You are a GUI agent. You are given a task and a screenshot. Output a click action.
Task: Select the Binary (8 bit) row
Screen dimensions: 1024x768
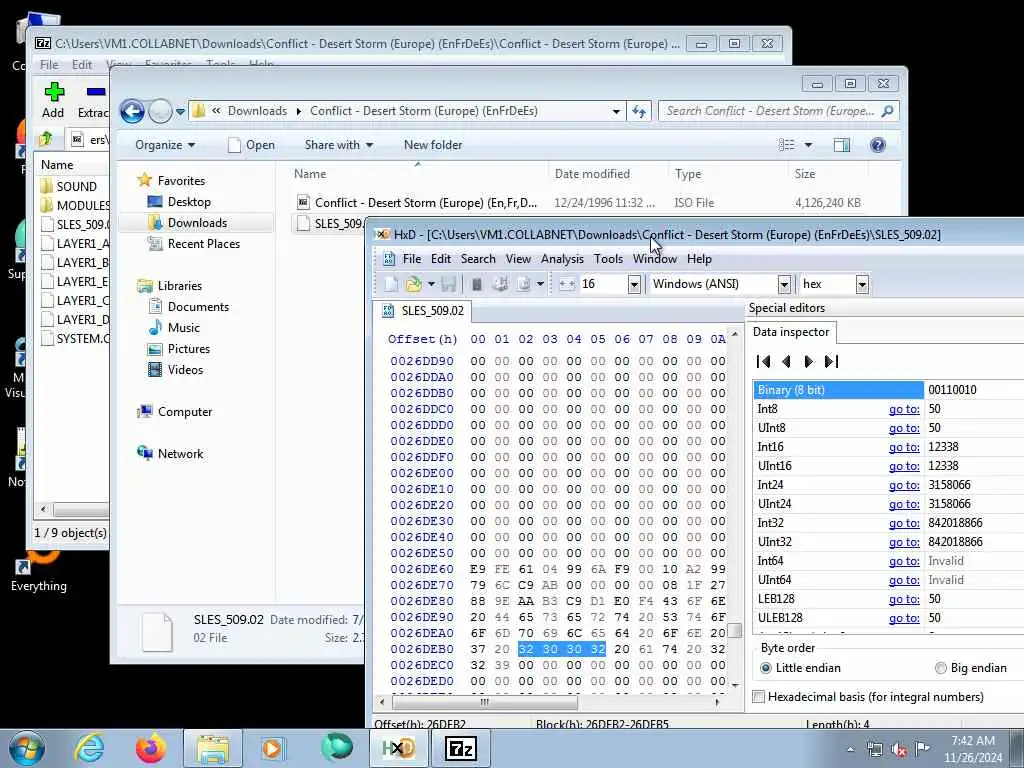[x=889, y=391]
